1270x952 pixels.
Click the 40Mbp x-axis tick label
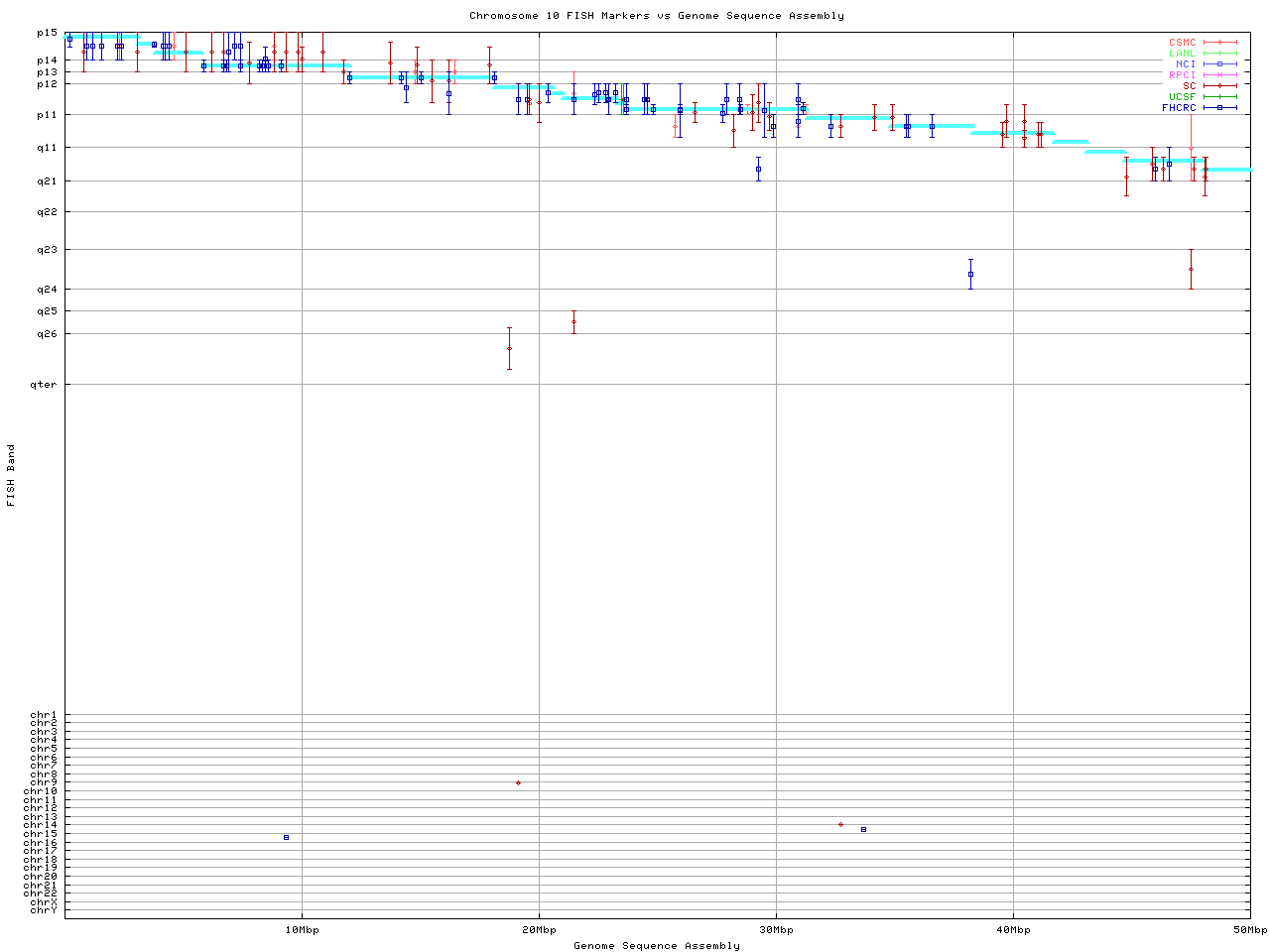pos(1013,930)
